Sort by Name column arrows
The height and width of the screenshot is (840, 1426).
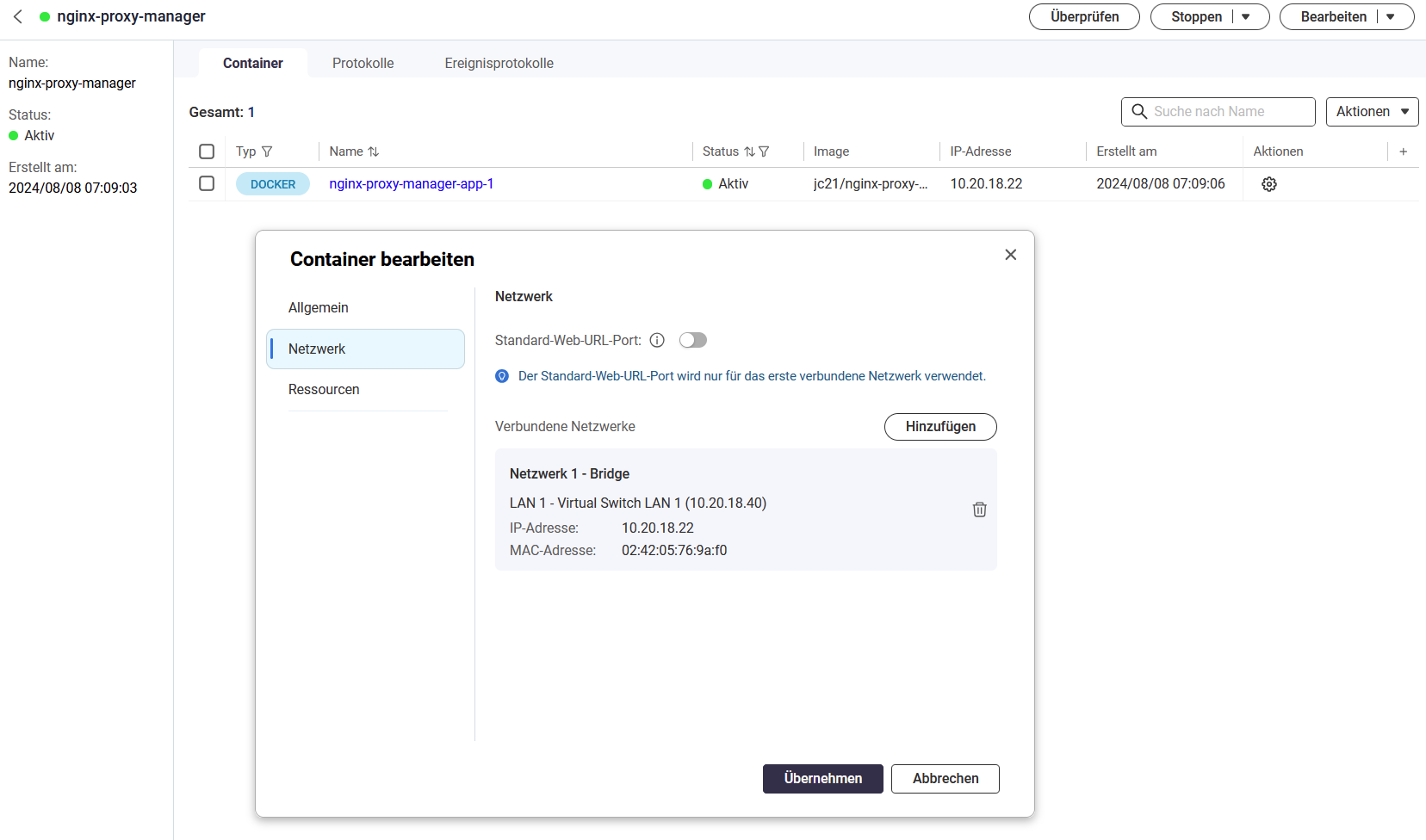374,151
